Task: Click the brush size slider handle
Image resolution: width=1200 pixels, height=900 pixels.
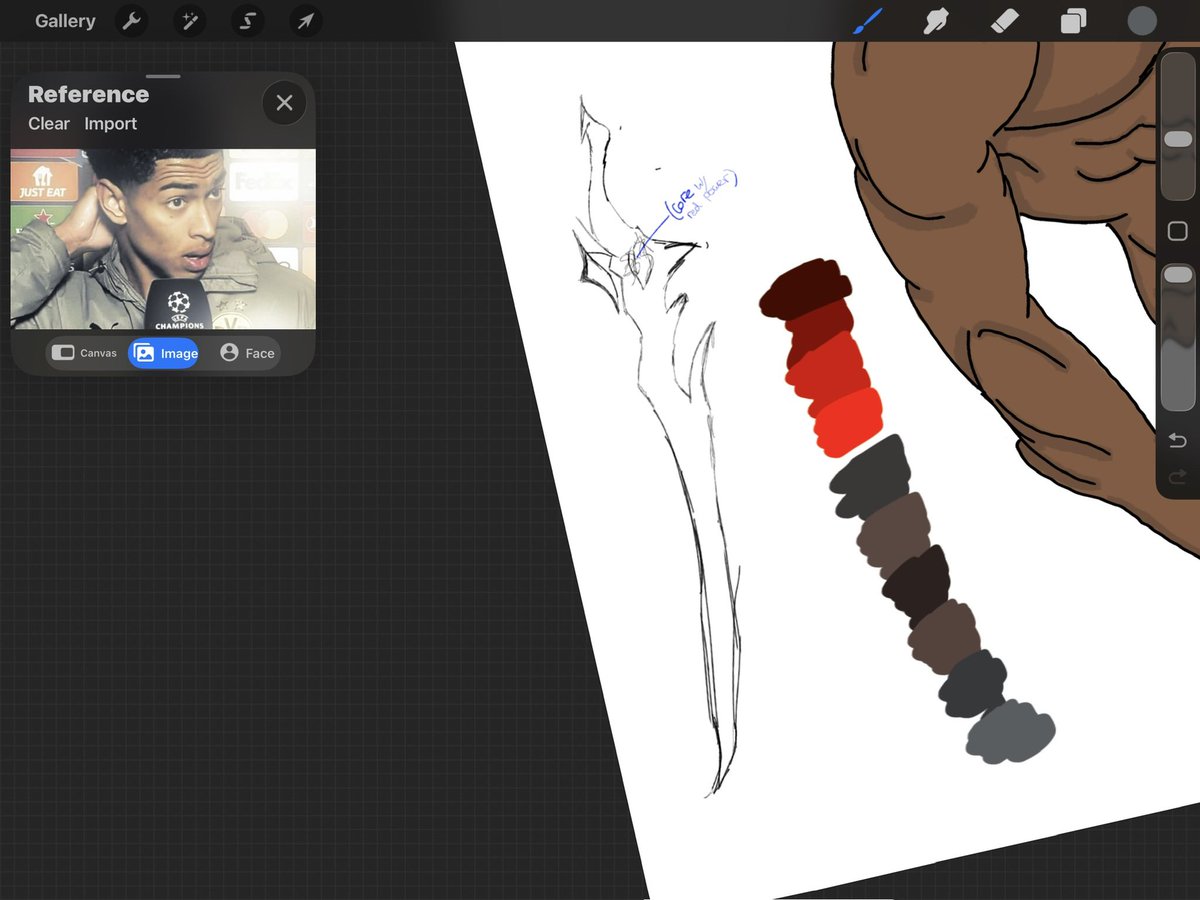Action: [x=1178, y=139]
